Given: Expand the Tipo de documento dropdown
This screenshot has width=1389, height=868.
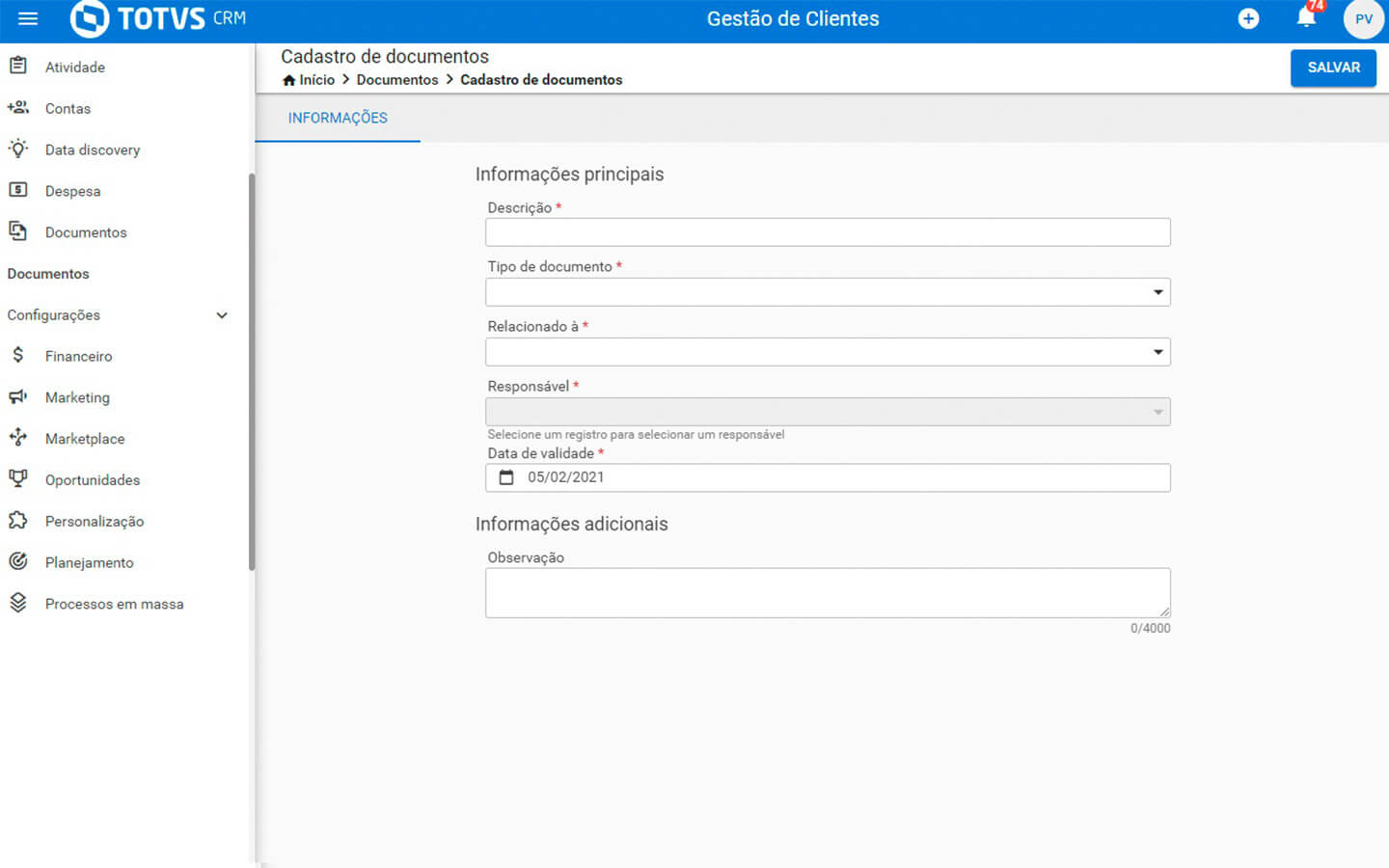Looking at the screenshot, I should [x=1157, y=292].
